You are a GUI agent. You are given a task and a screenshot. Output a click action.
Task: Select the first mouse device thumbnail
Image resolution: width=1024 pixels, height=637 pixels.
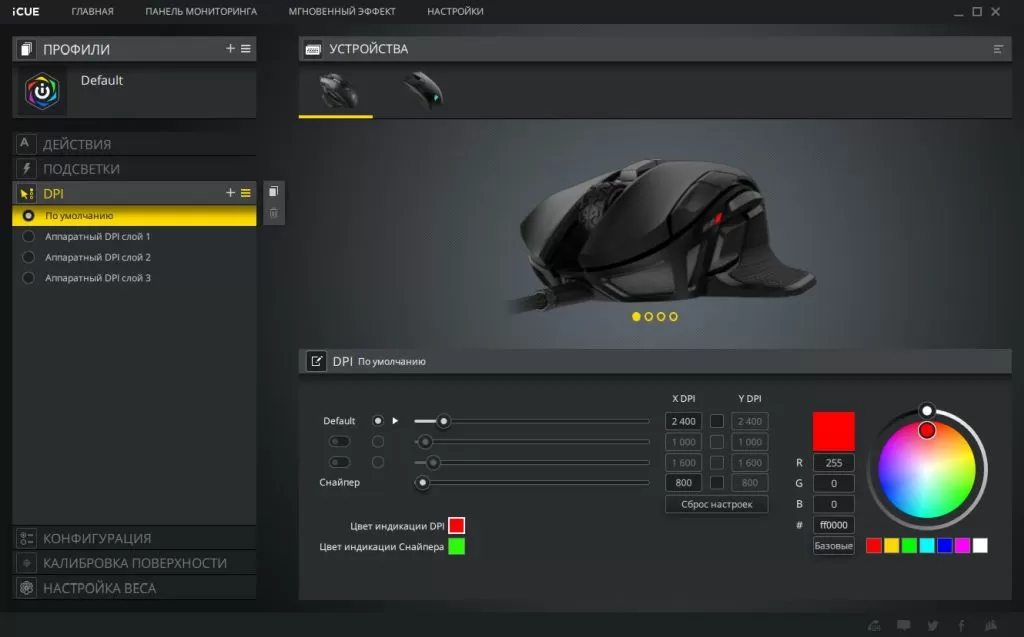point(336,91)
